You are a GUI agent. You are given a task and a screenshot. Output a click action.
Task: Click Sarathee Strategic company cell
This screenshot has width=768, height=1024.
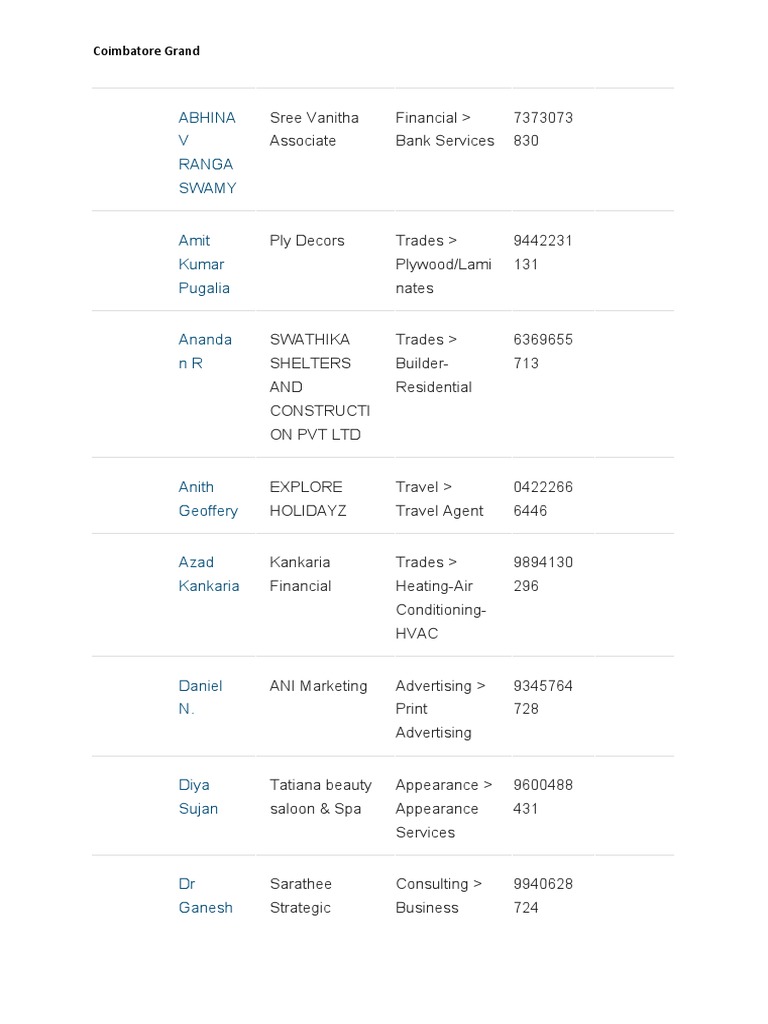[x=301, y=896]
